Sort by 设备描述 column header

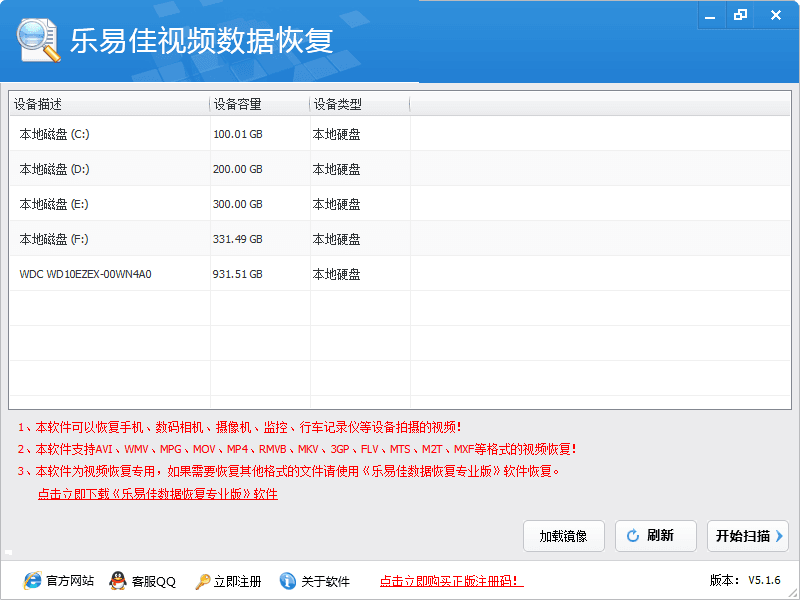click(109, 104)
